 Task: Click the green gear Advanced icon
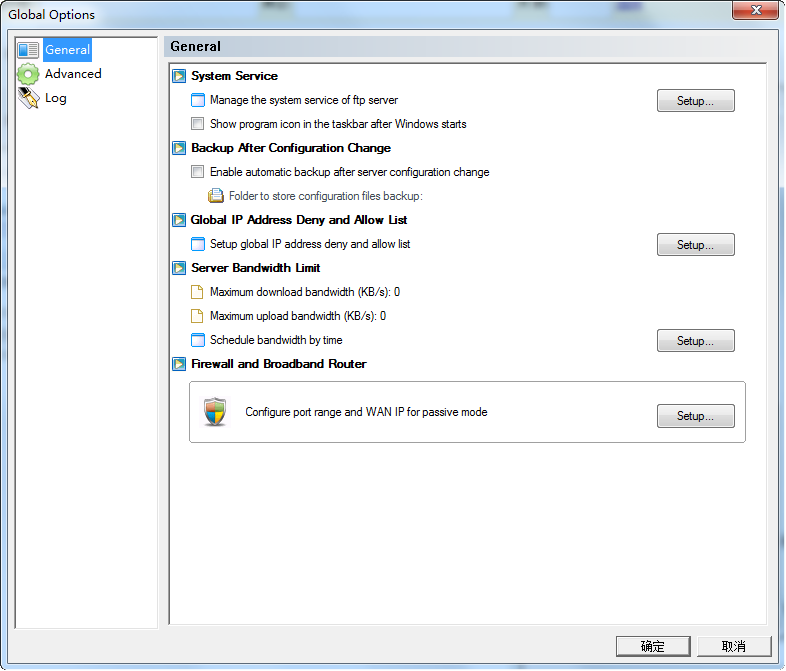pos(28,74)
